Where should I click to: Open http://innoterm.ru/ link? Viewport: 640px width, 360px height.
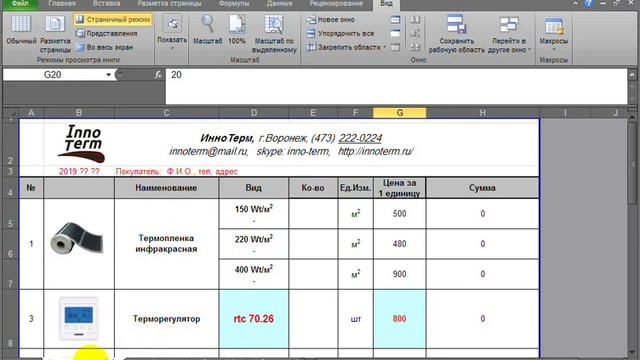point(376,151)
